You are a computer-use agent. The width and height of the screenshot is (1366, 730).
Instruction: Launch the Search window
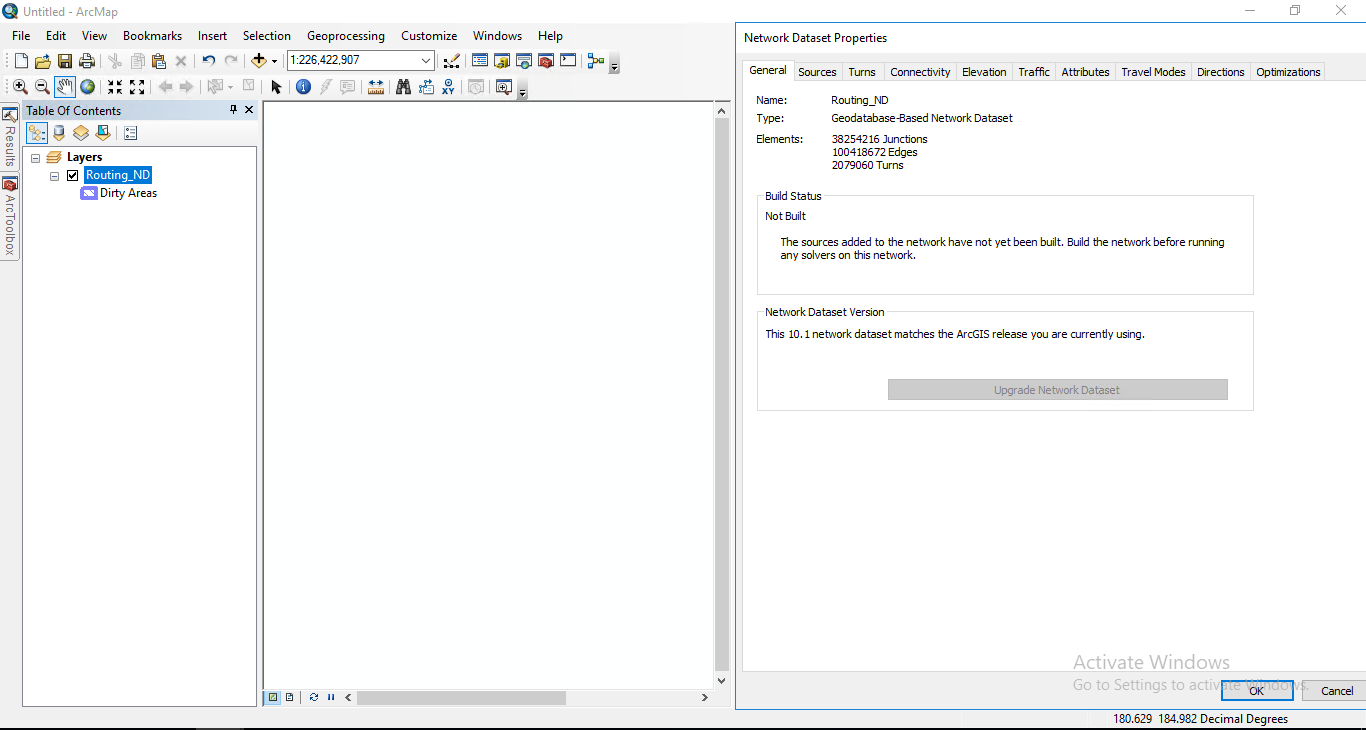click(x=524, y=61)
